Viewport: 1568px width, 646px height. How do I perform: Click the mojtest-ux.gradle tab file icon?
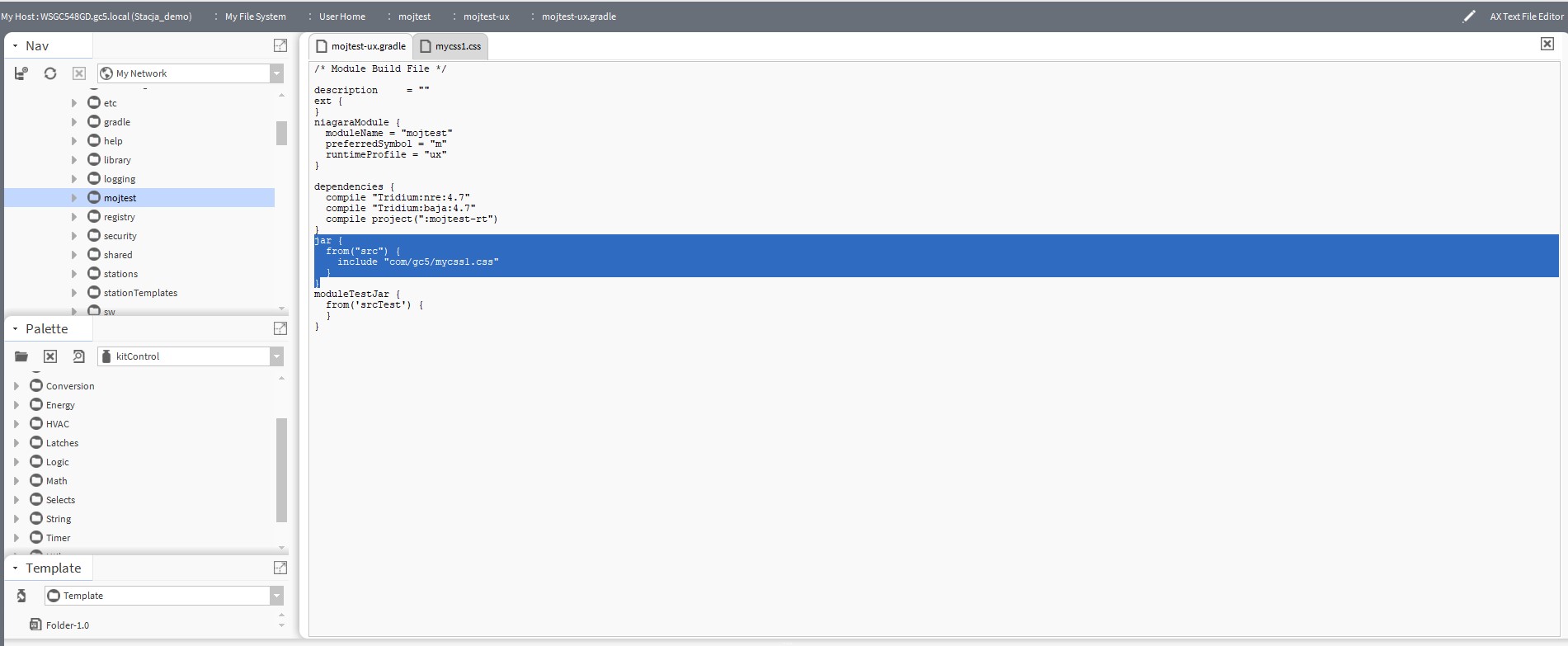tap(322, 46)
